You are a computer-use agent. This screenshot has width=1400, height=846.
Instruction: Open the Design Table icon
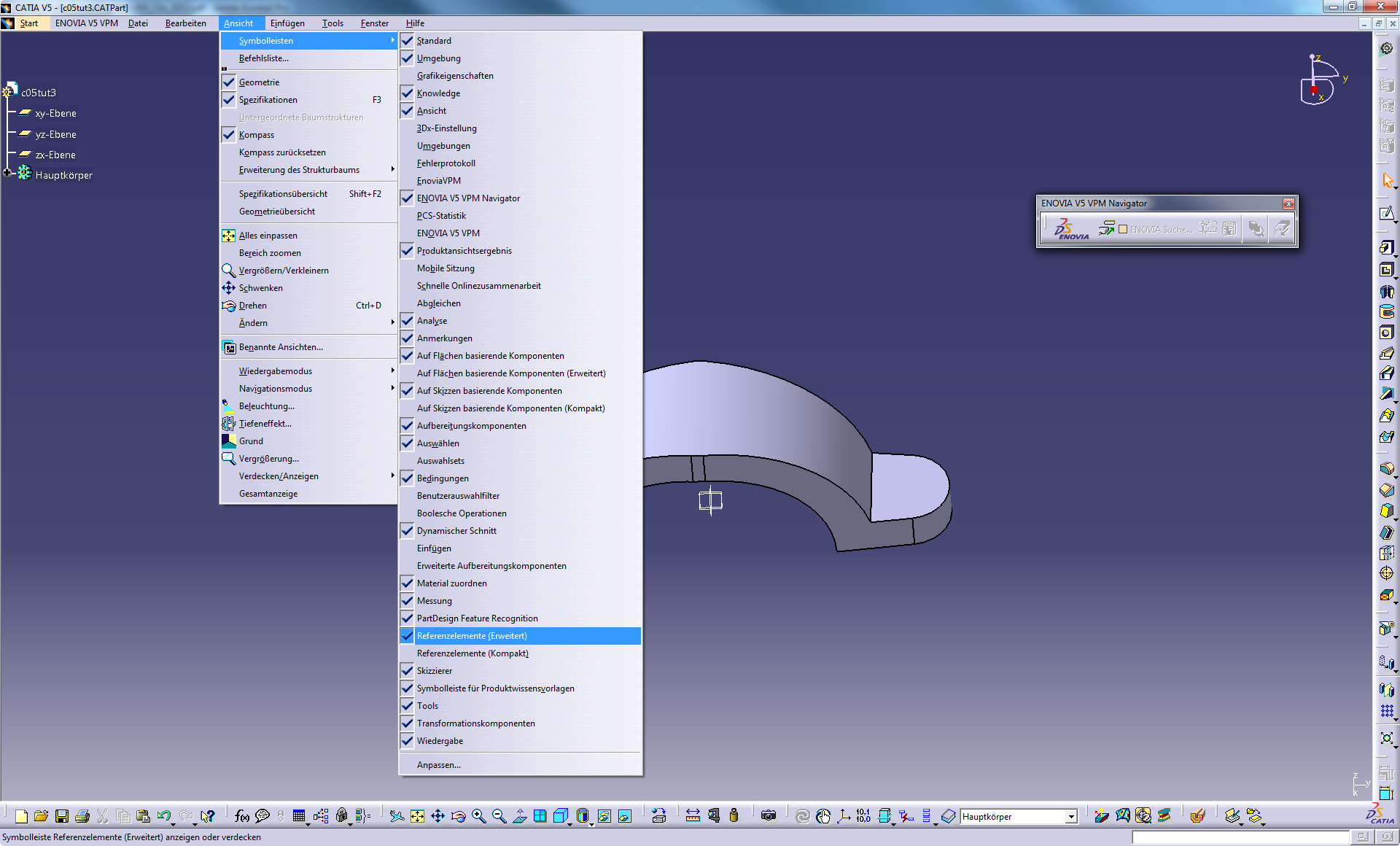click(299, 816)
